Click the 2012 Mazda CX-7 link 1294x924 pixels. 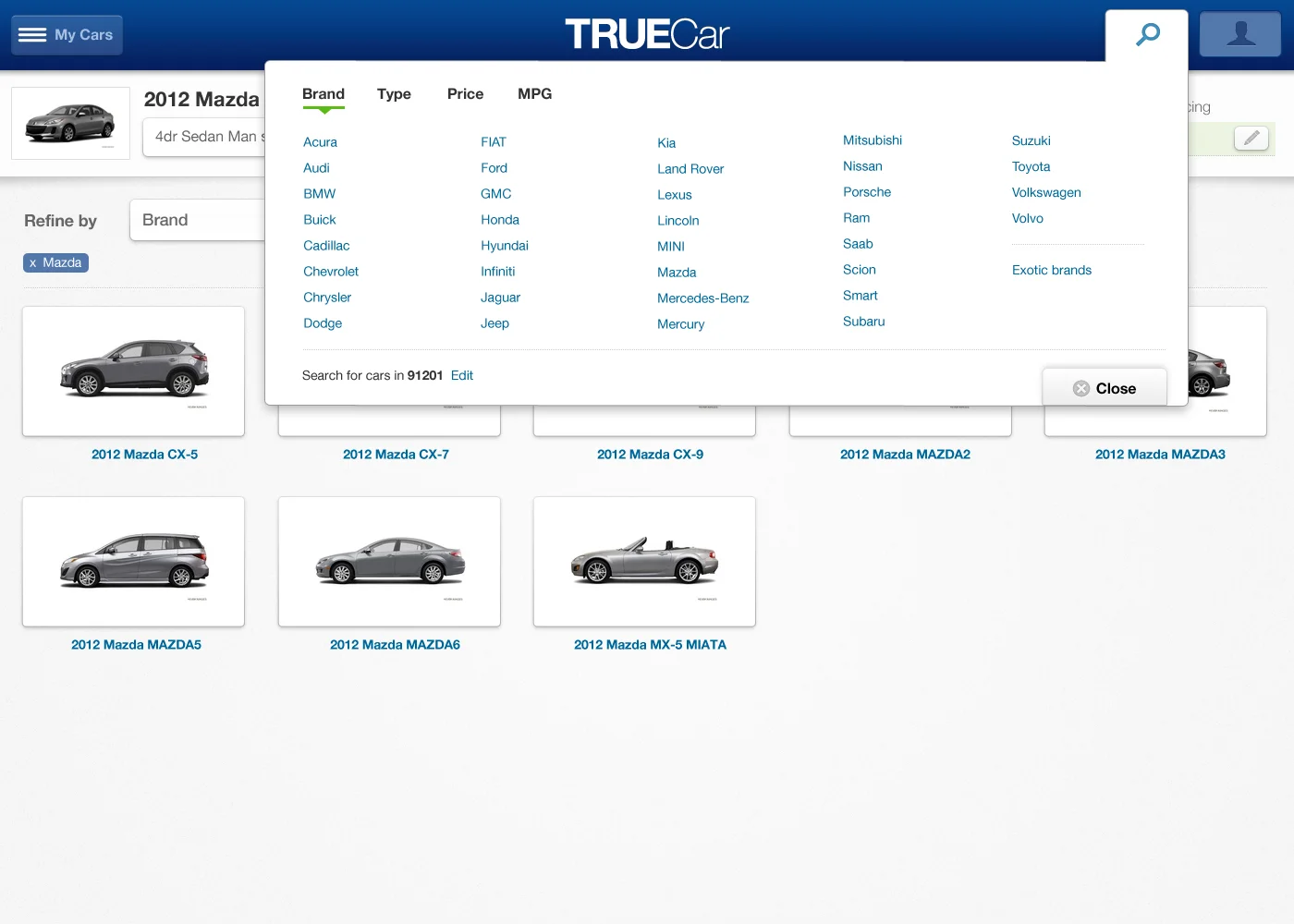coord(396,455)
